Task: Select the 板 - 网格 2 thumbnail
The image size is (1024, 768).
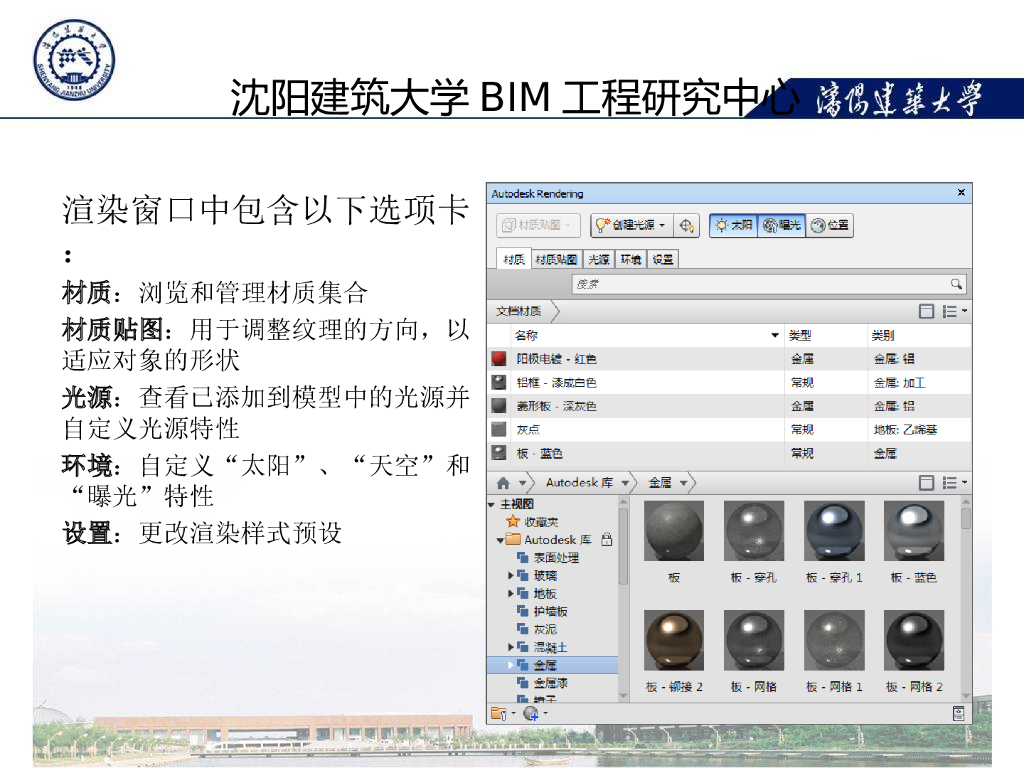Action: point(914,640)
